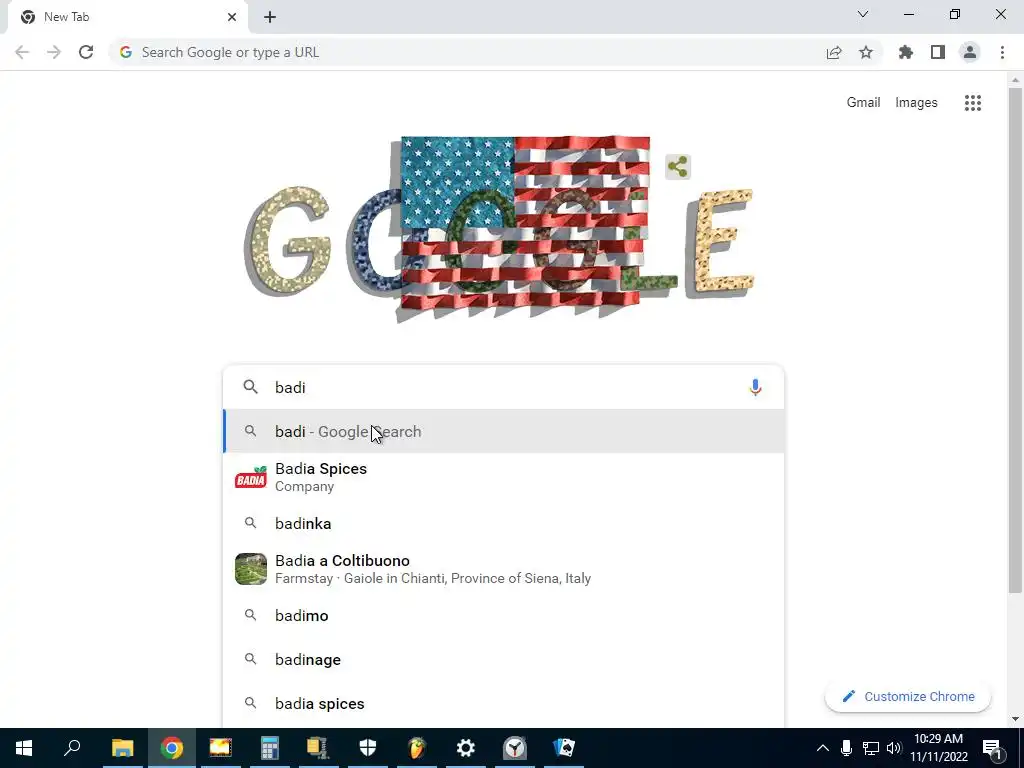The height and width of the screenshot is (768, 1024).
Task: Click the browser forward arrow
Action: (x=54, y=52)
